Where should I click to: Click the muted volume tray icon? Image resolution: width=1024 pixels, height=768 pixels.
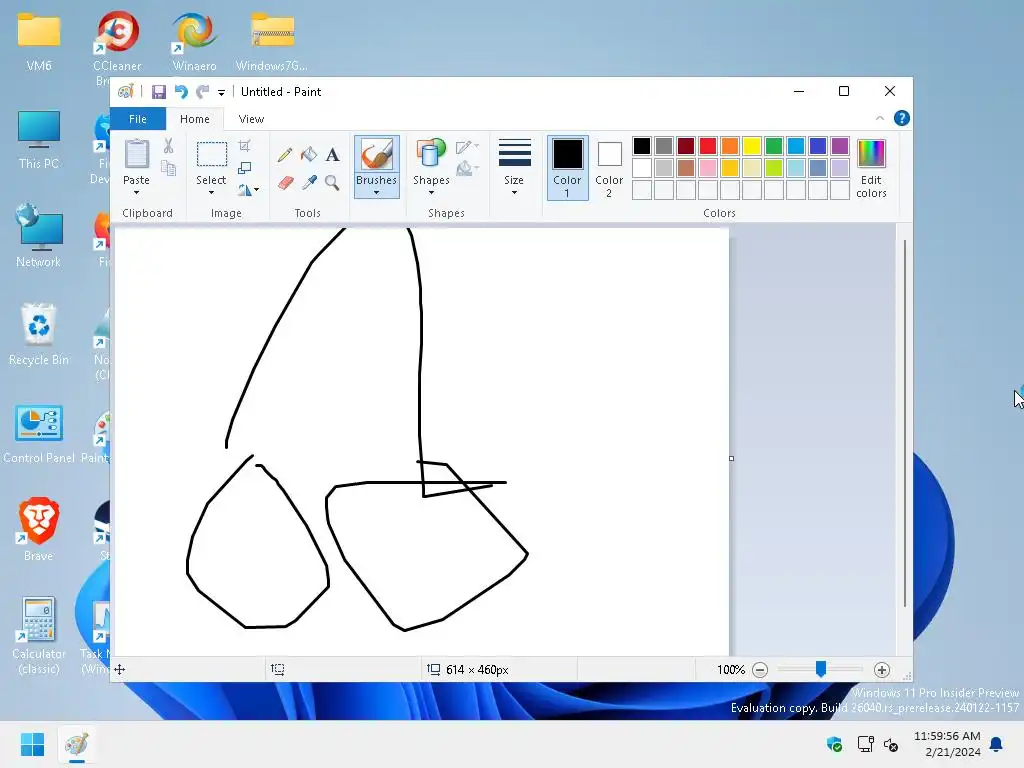tap(891, 744)
